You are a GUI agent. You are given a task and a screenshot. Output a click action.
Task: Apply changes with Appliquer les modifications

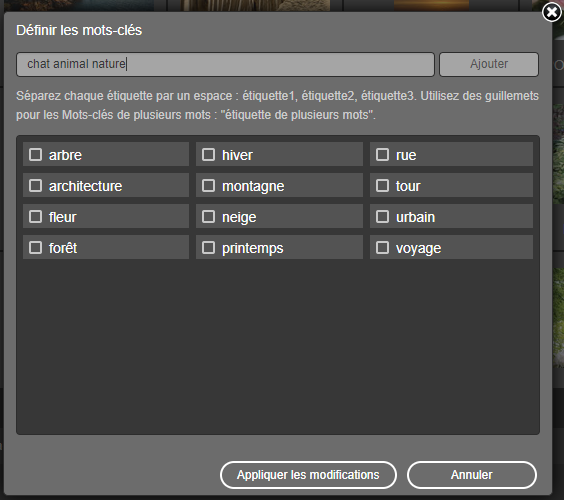click(308, 475)
